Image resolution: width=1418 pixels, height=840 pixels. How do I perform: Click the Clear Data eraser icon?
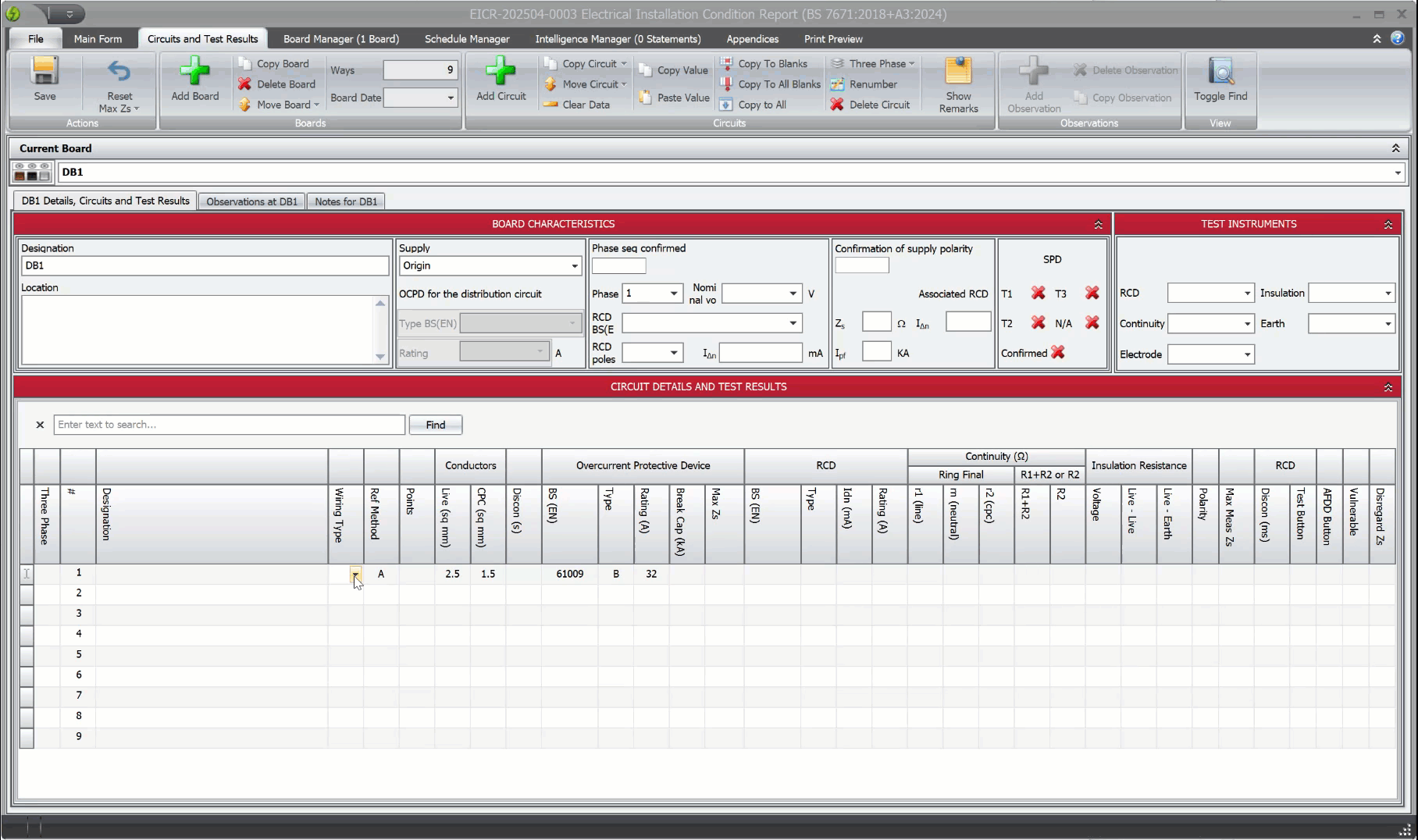click(551, 105)
